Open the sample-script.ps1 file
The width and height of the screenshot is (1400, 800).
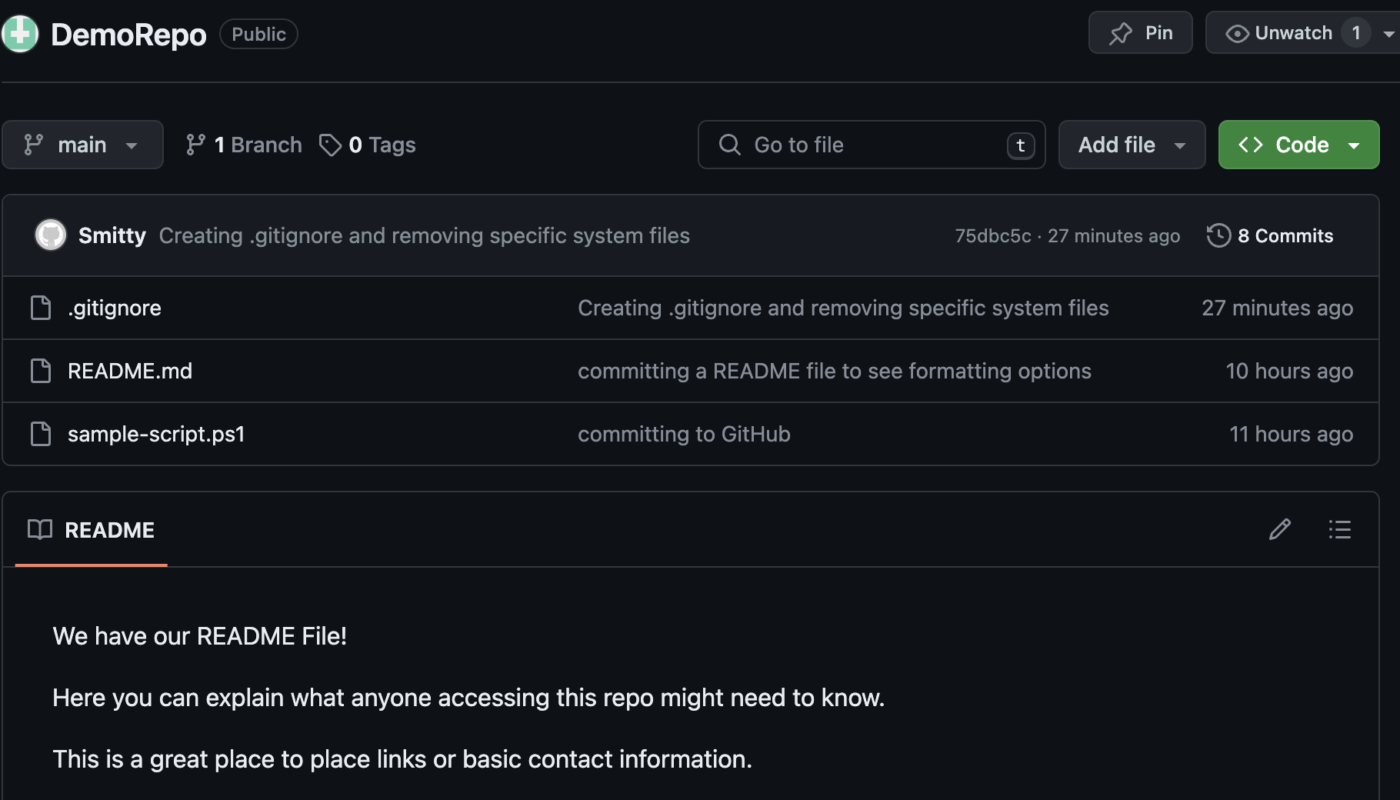156,434
